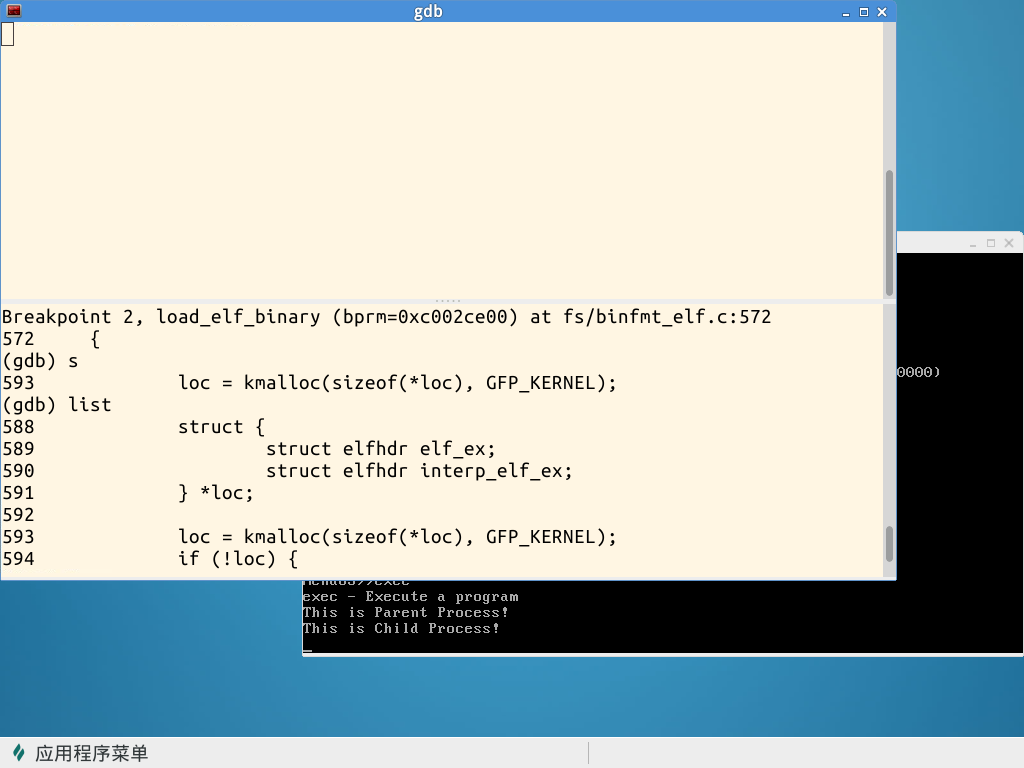Minimize the background terminal window
1024x768 pixels.
click(973, 244)
